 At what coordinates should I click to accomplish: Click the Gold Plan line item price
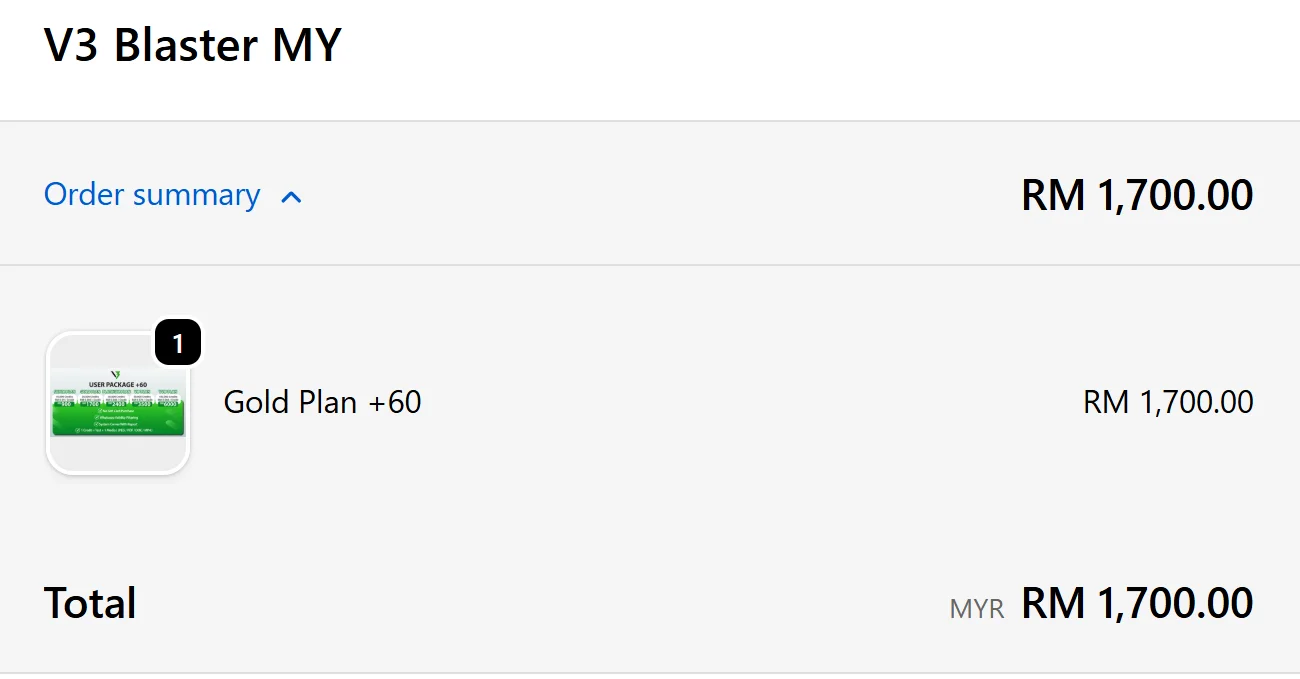[1168, 402]
